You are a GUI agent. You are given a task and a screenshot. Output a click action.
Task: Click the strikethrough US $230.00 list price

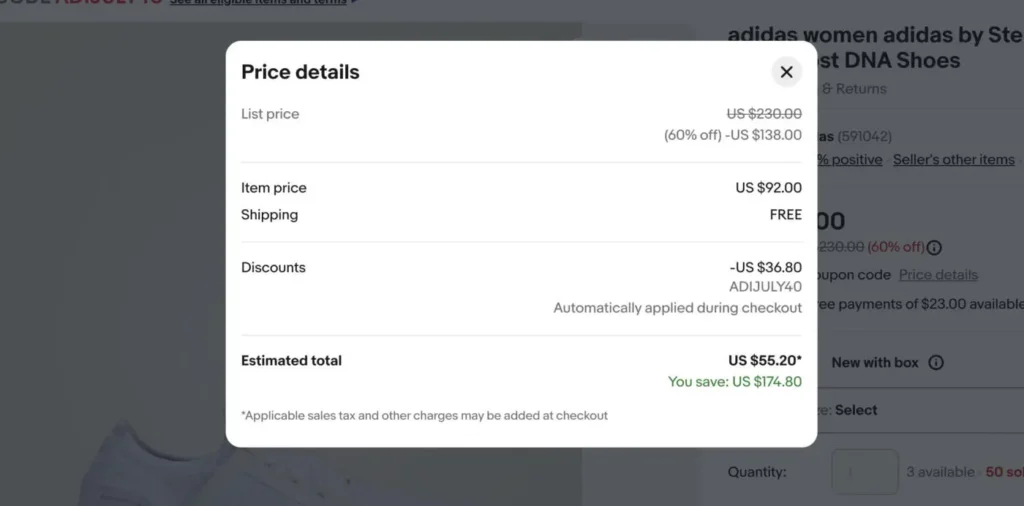[764, 114]
